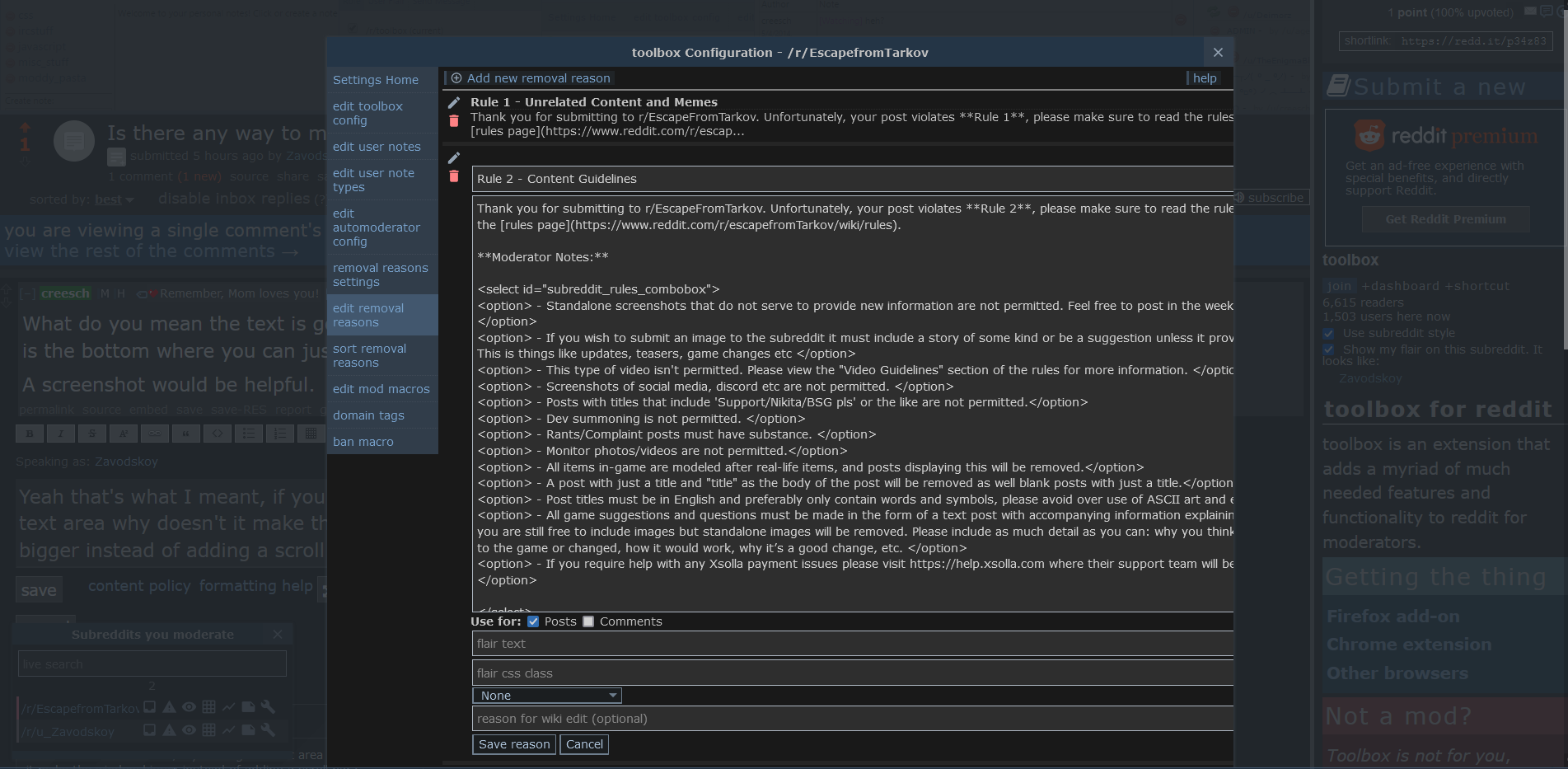Click the eye icon for /r/u_Zavodskoy
Viewport: 1568px width, 769px height.
click(x=189, y=730)
